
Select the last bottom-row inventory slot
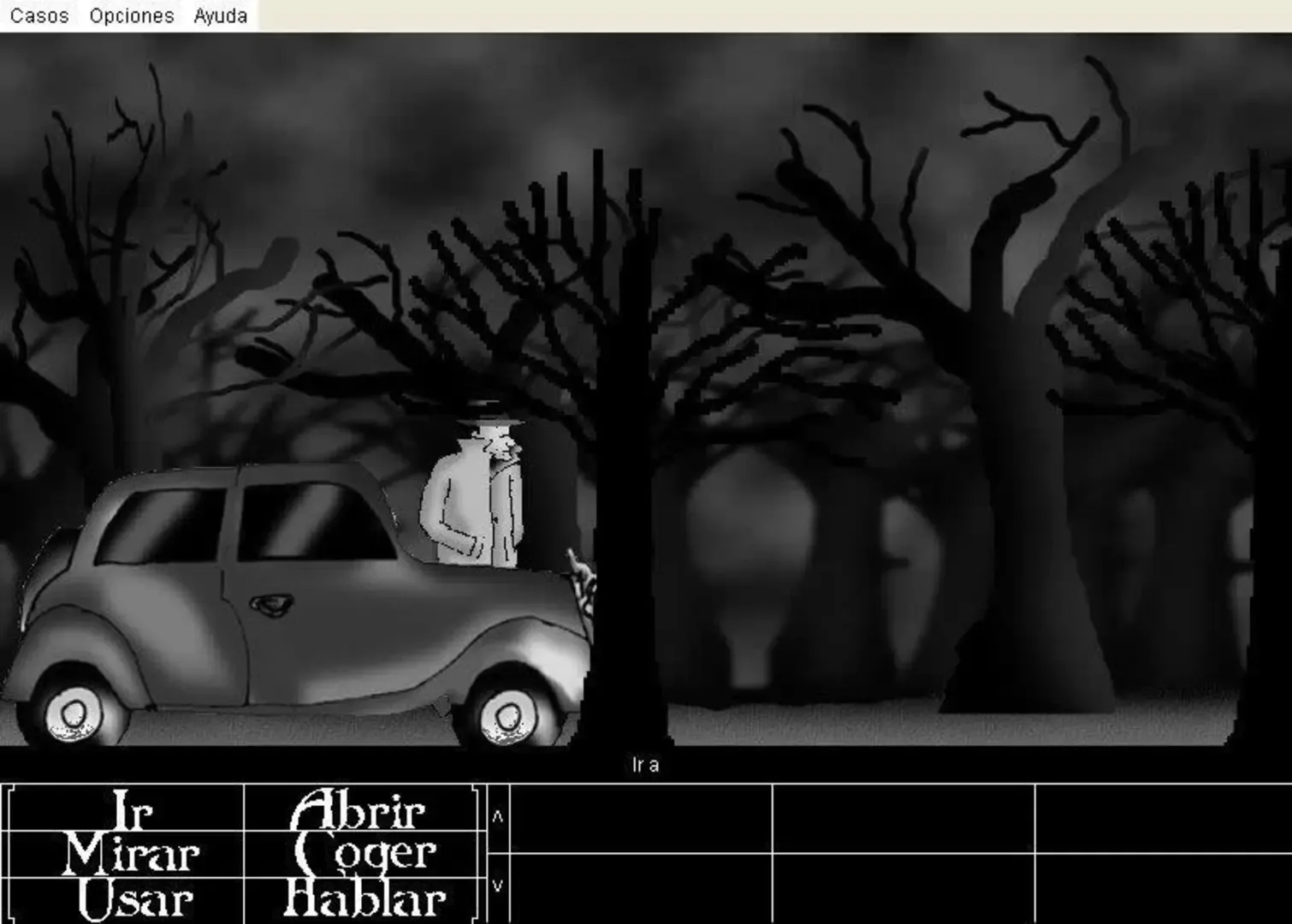[1162, 888]
